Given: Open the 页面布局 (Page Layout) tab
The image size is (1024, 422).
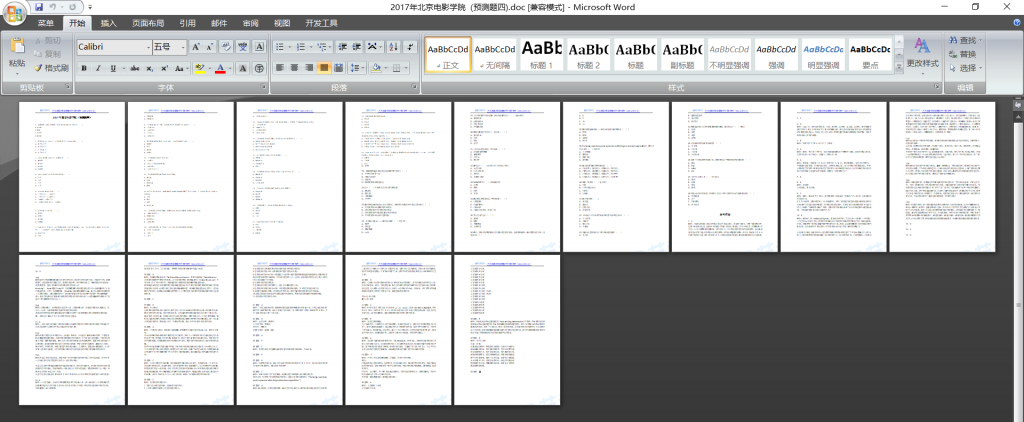Looking at the screenshot, I should coord(148,22).
